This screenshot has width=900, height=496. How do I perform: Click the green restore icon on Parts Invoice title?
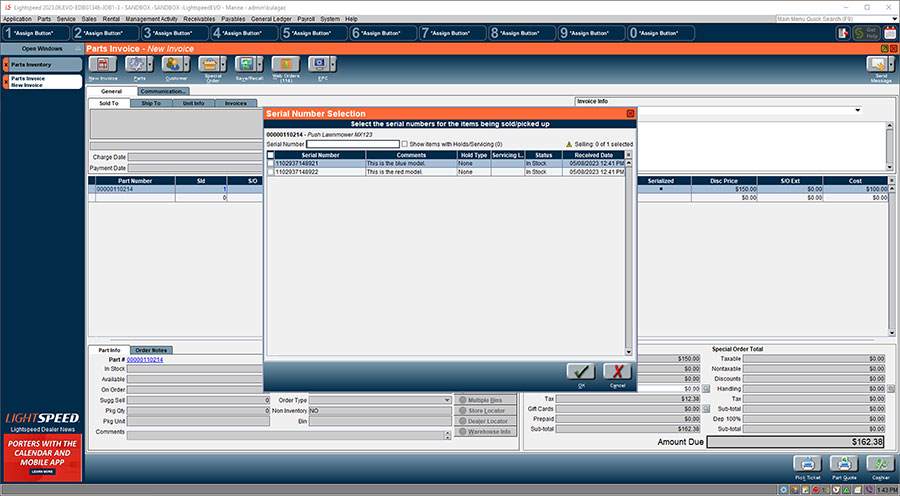click(x=885, y=49)
